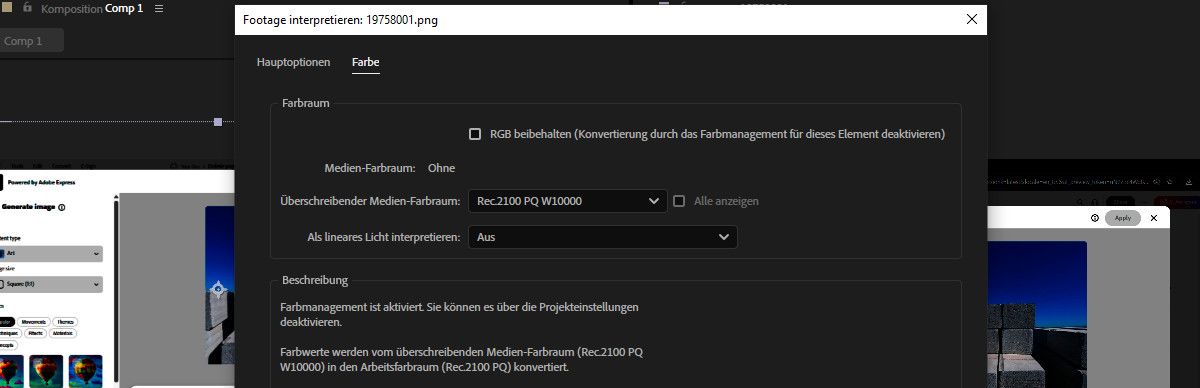Choose the first balloon style thumbnail
Screen dimensions: 1200x388
click(x=10, y=370)
